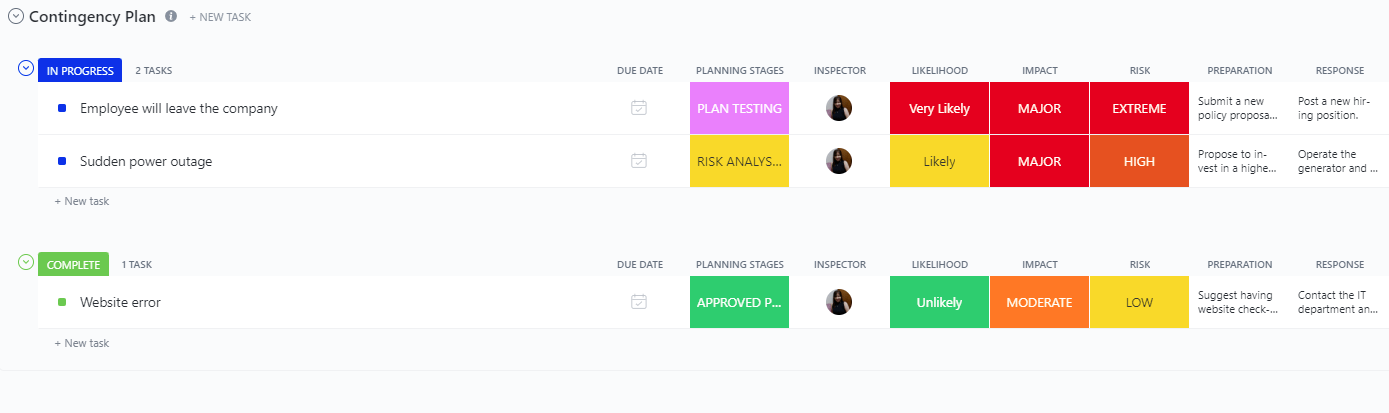Add new task under Complete group

pyautogui.click(x=82, y=343)
